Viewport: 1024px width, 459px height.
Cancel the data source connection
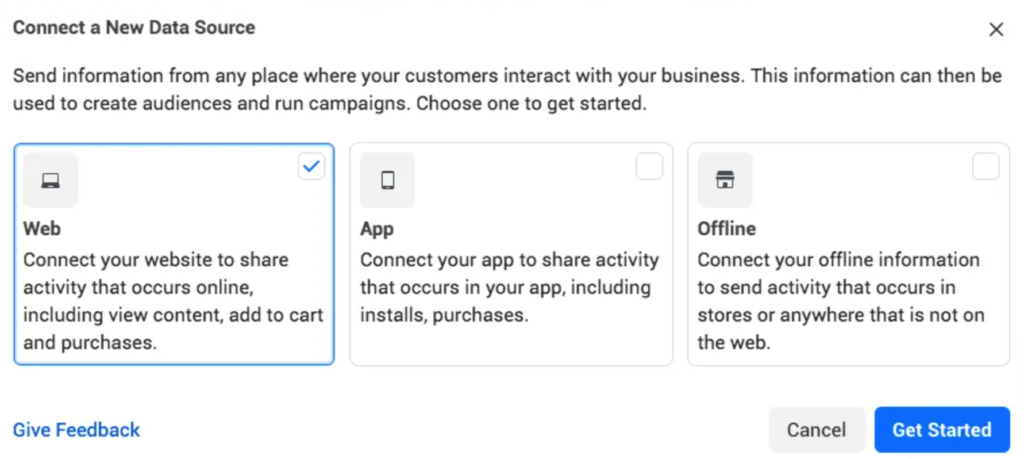coord(816,430)
